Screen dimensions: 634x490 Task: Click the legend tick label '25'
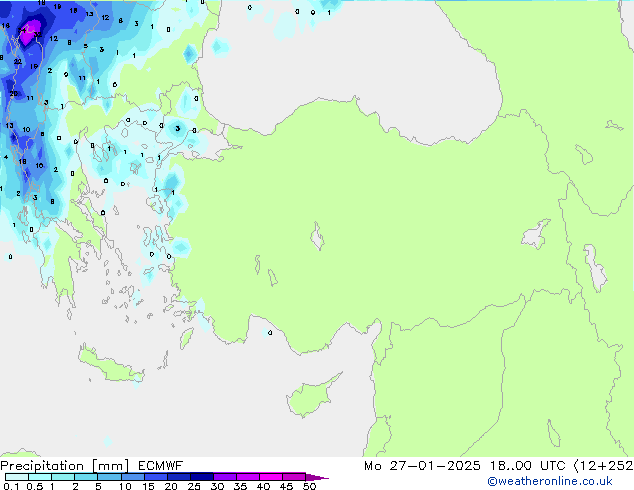pos(194,486)
